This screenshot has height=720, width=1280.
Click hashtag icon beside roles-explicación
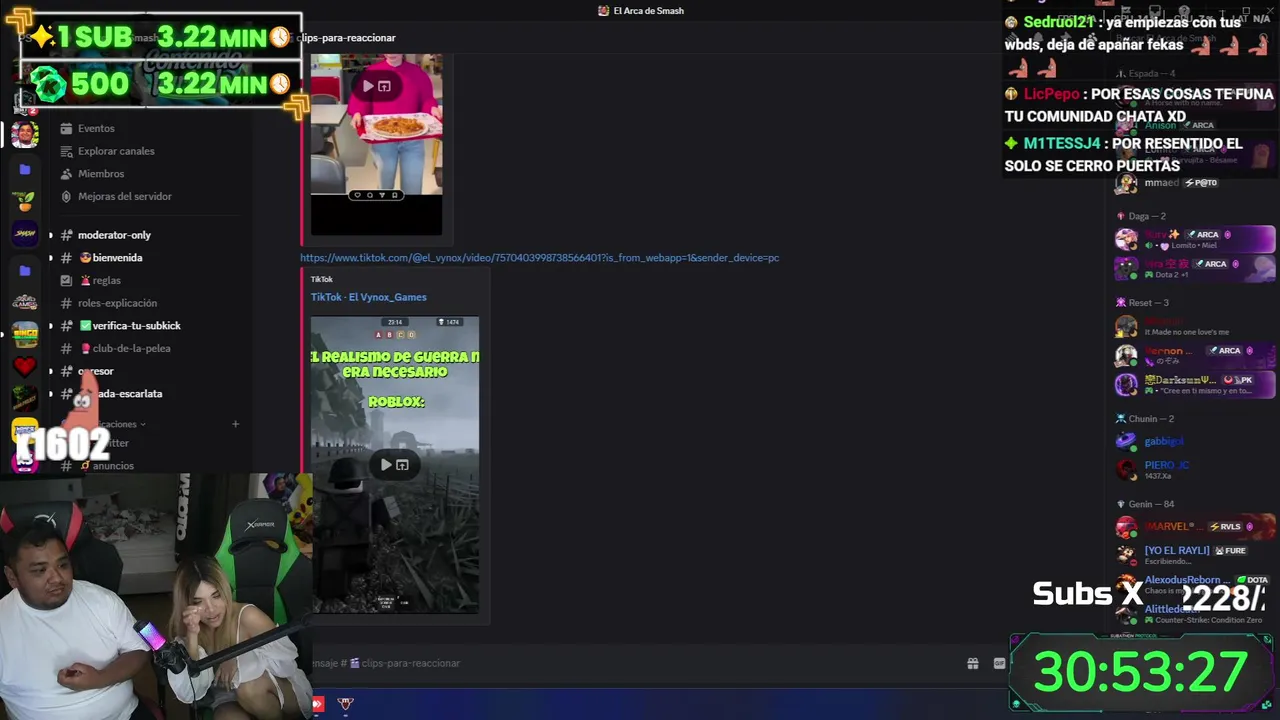[66, 303]
